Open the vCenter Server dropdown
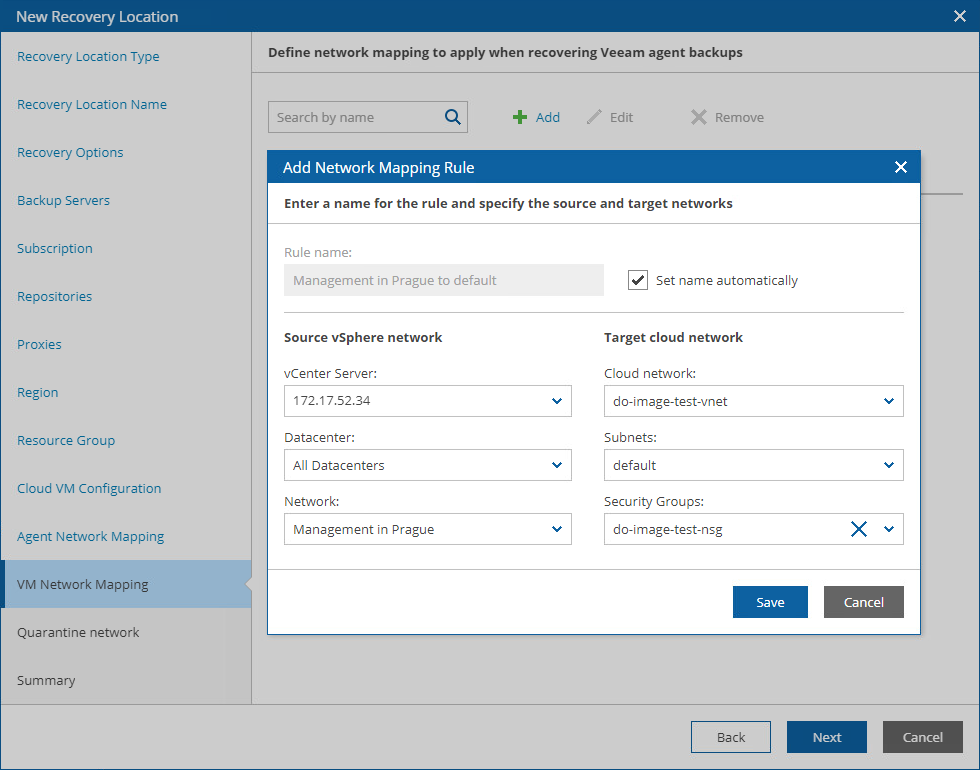The height and width of the screenshot is (770, 980). (557, 401)
